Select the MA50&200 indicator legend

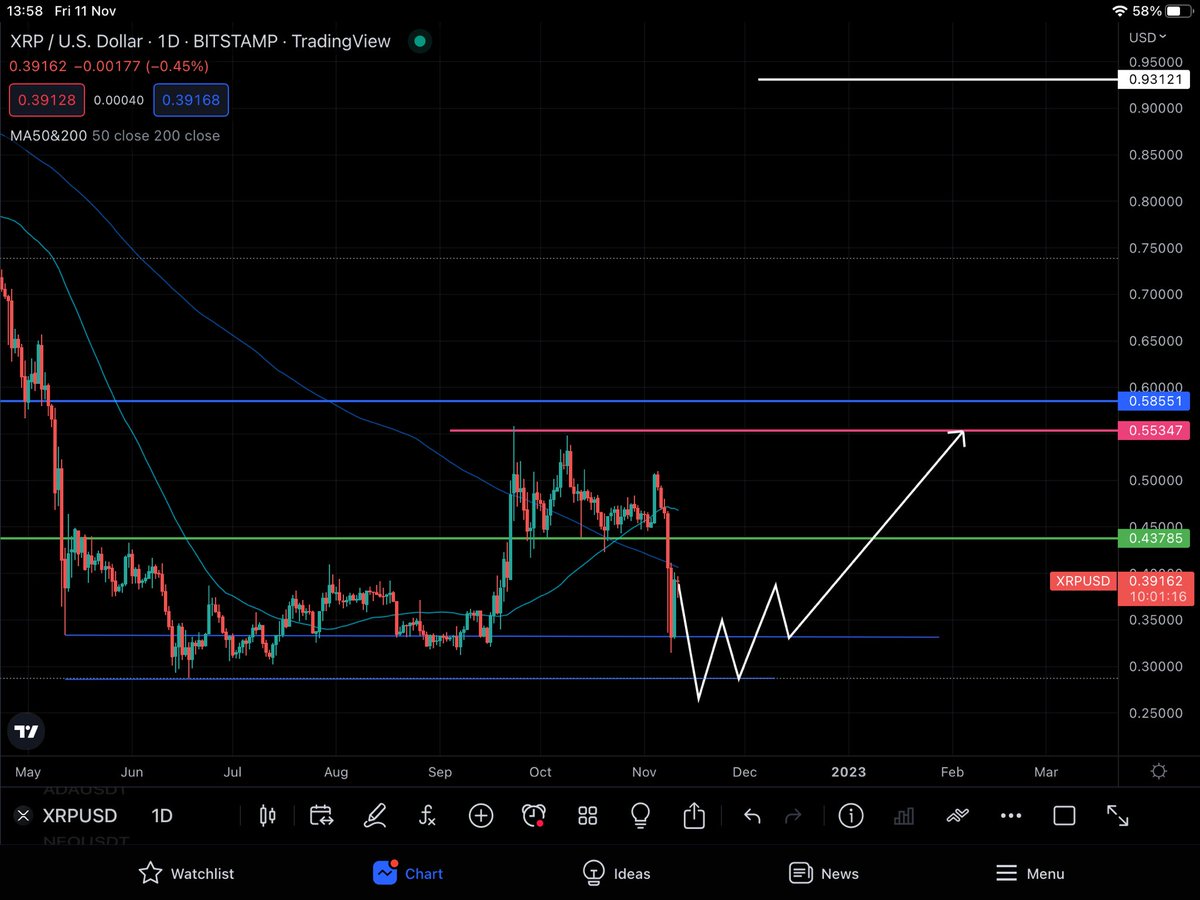click(x=115, y=135)
